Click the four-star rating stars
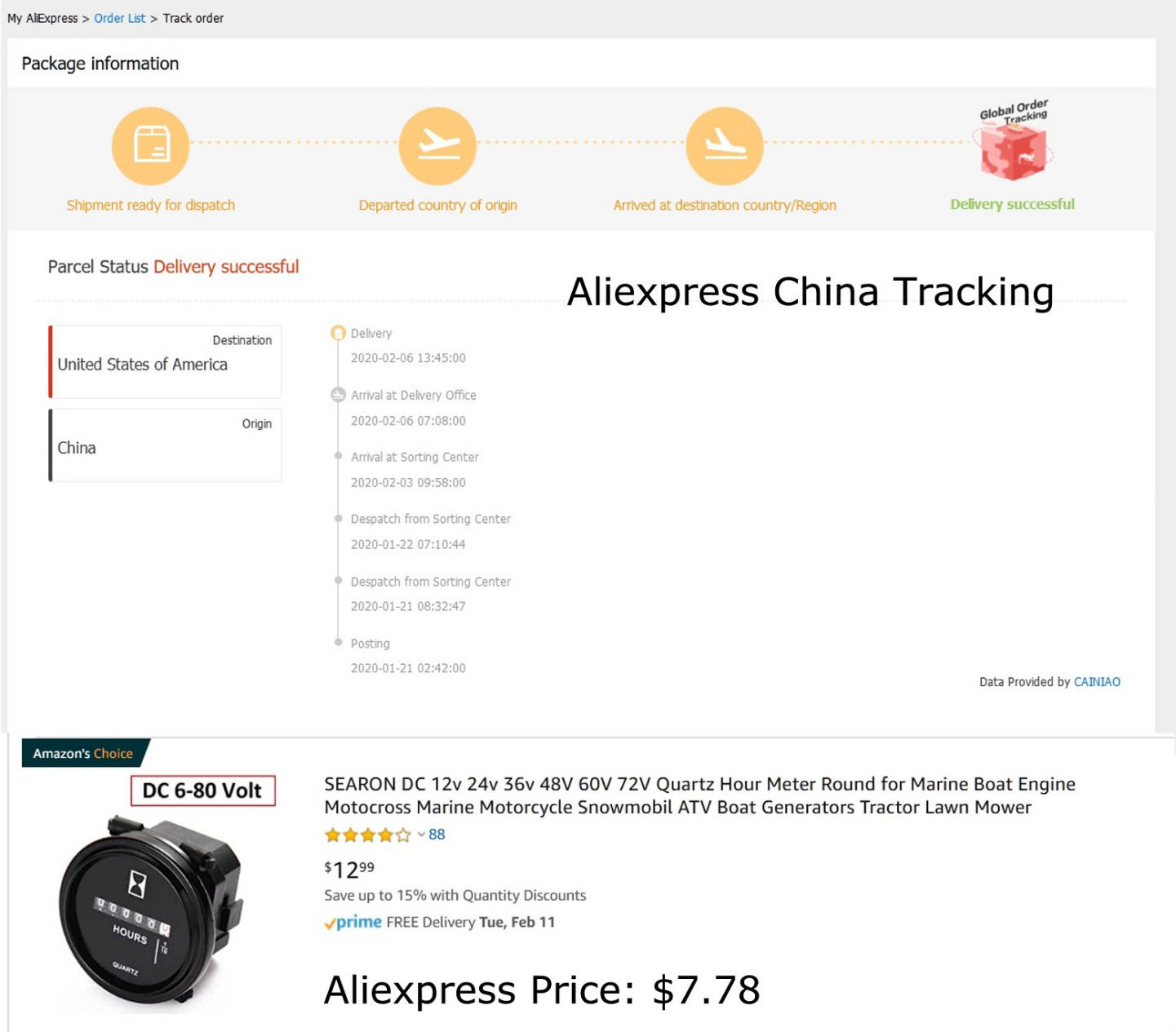 click(x=367, y=835)
